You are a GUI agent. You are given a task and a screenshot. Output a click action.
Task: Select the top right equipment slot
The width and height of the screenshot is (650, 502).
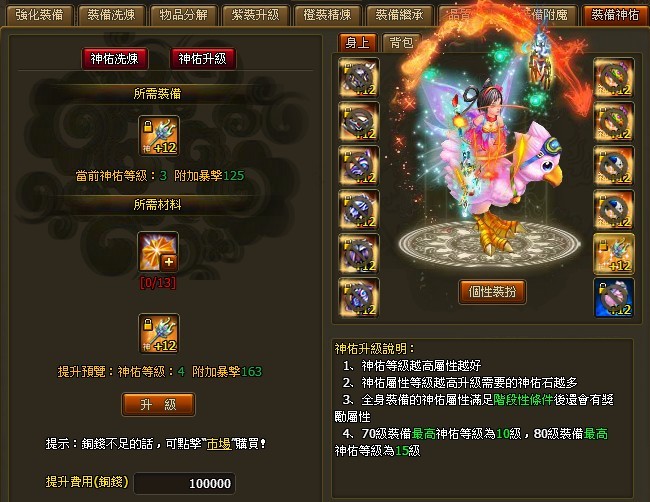click(x=614, y=78)
